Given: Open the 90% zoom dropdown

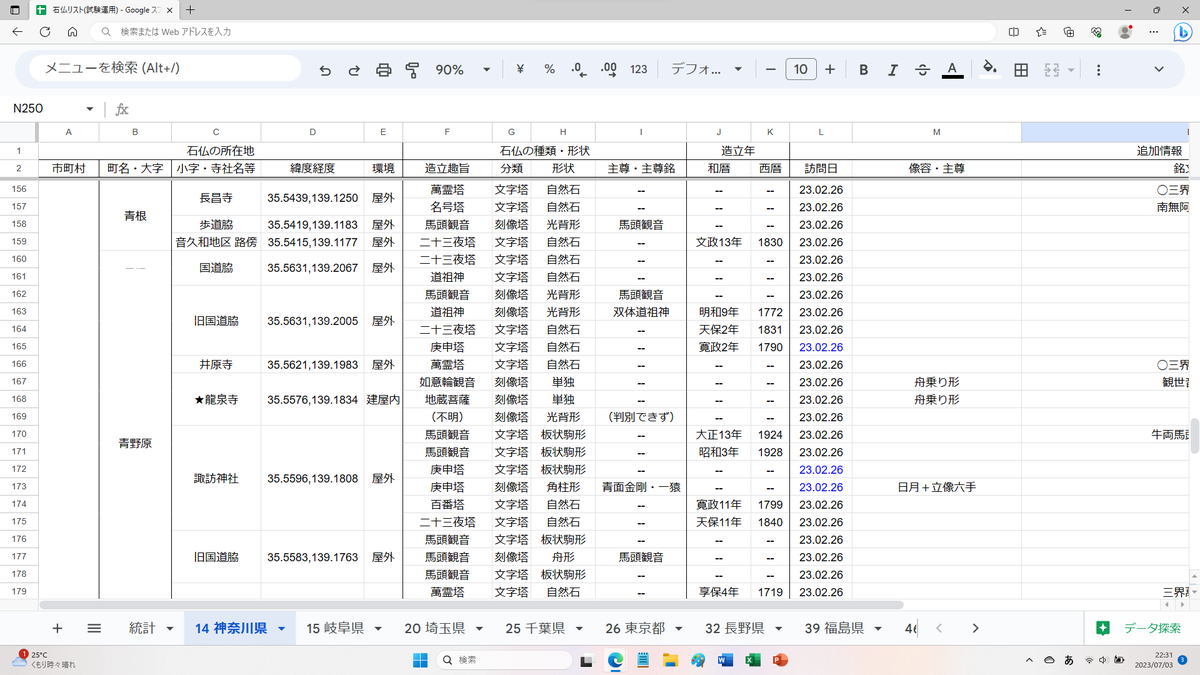Looking at the screenshot, I should (463, 70).
